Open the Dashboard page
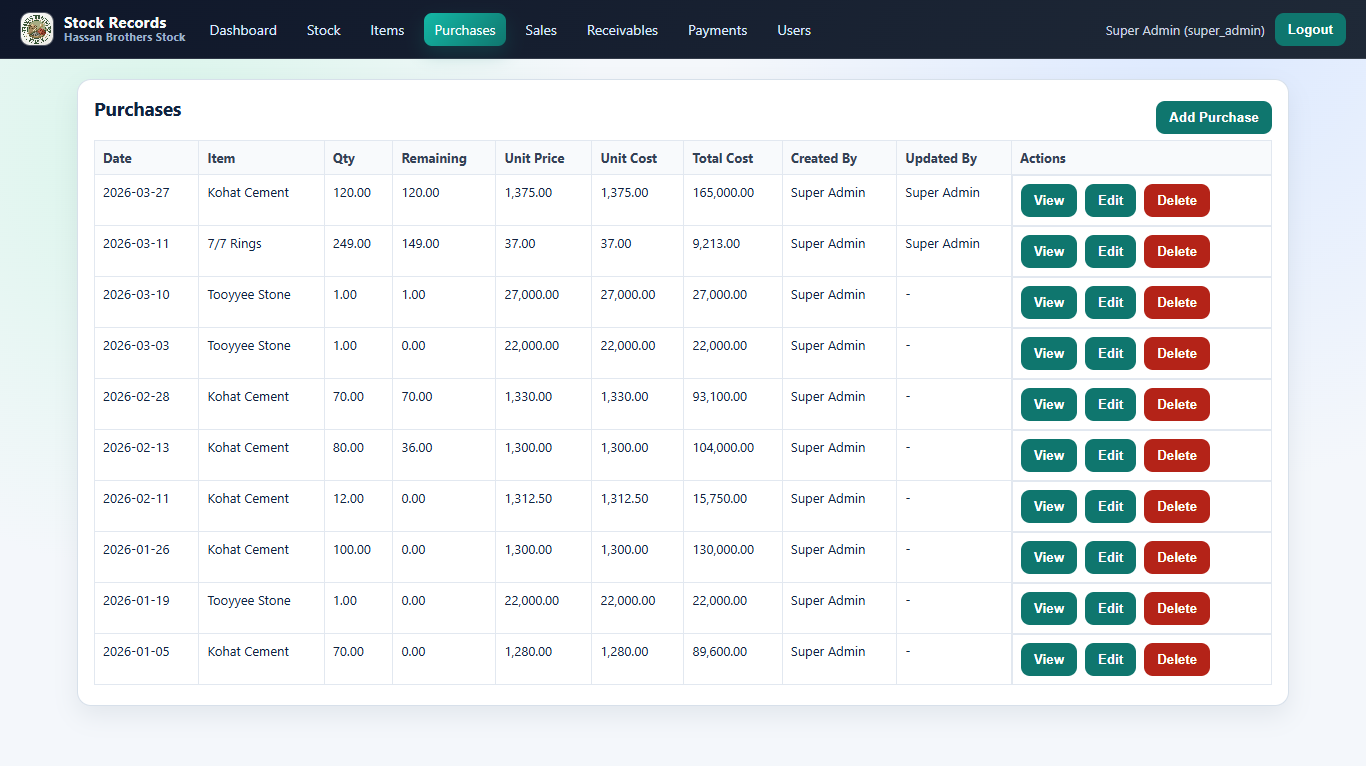The image size is (1366, 766). point(243,30)
